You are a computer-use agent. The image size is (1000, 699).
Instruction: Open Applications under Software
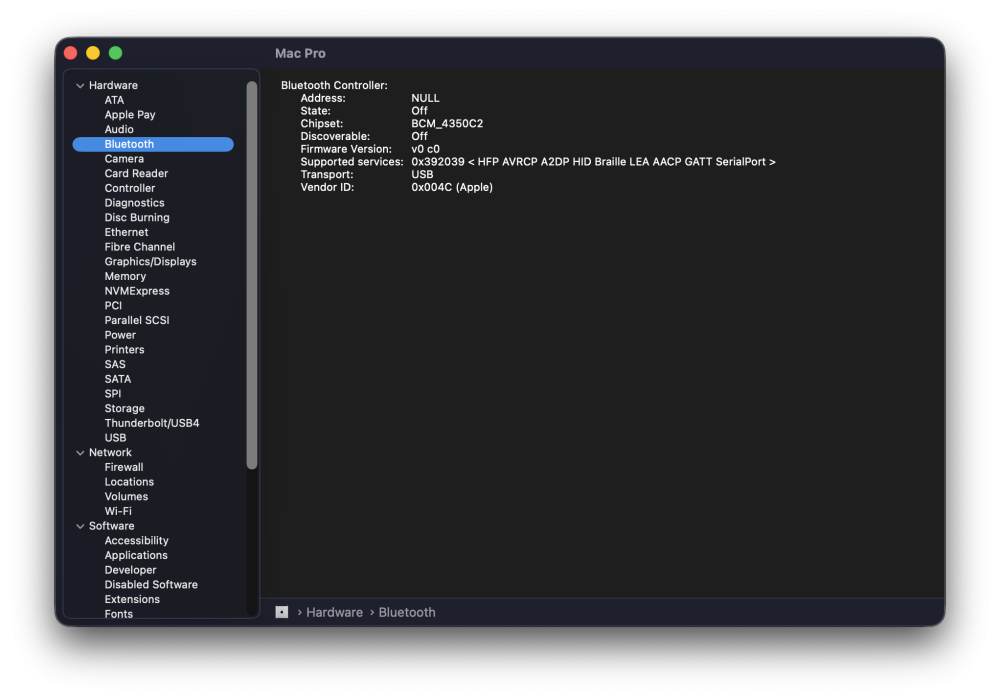click(136, 555)
